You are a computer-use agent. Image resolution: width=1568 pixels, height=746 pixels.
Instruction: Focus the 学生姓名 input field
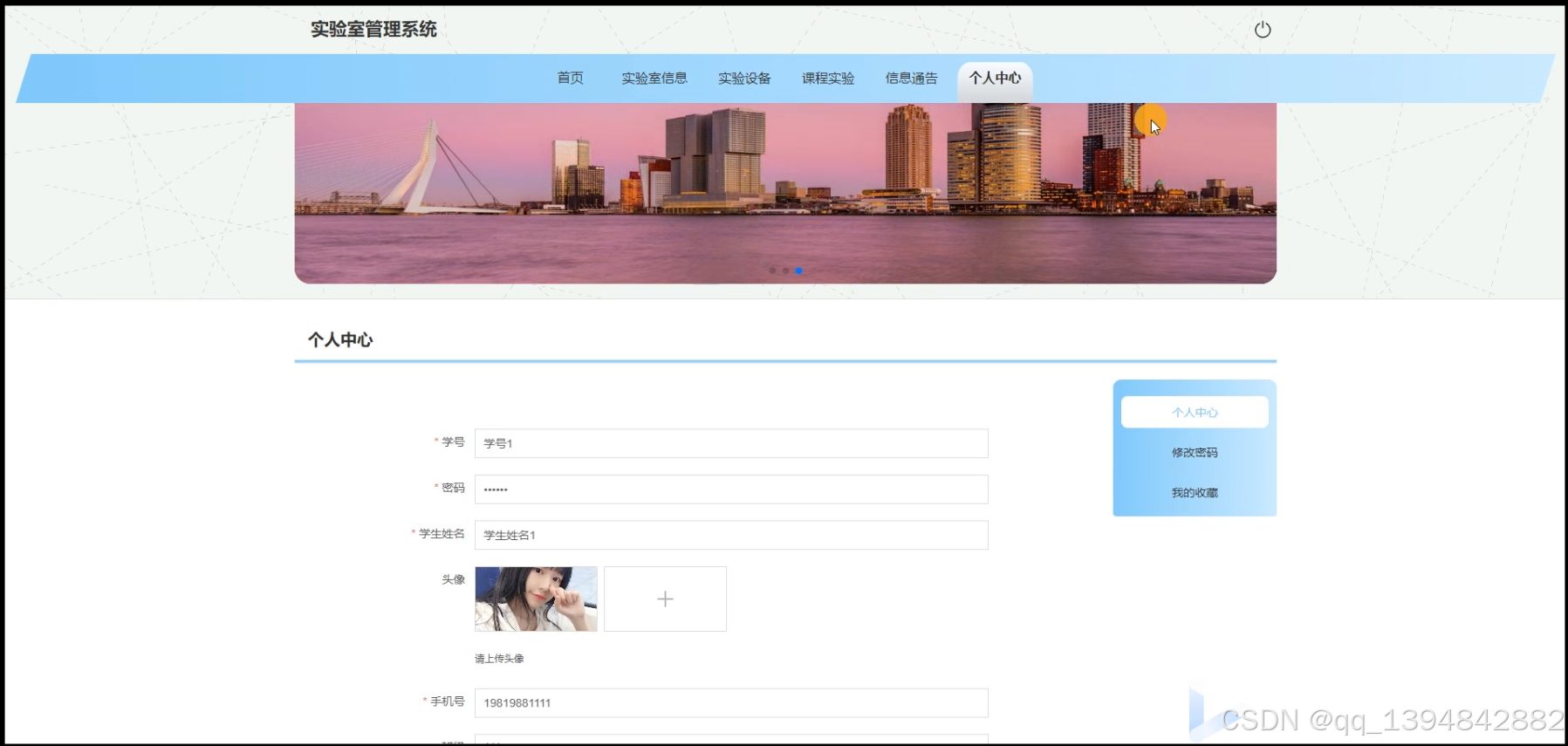[x=731, y=535]
